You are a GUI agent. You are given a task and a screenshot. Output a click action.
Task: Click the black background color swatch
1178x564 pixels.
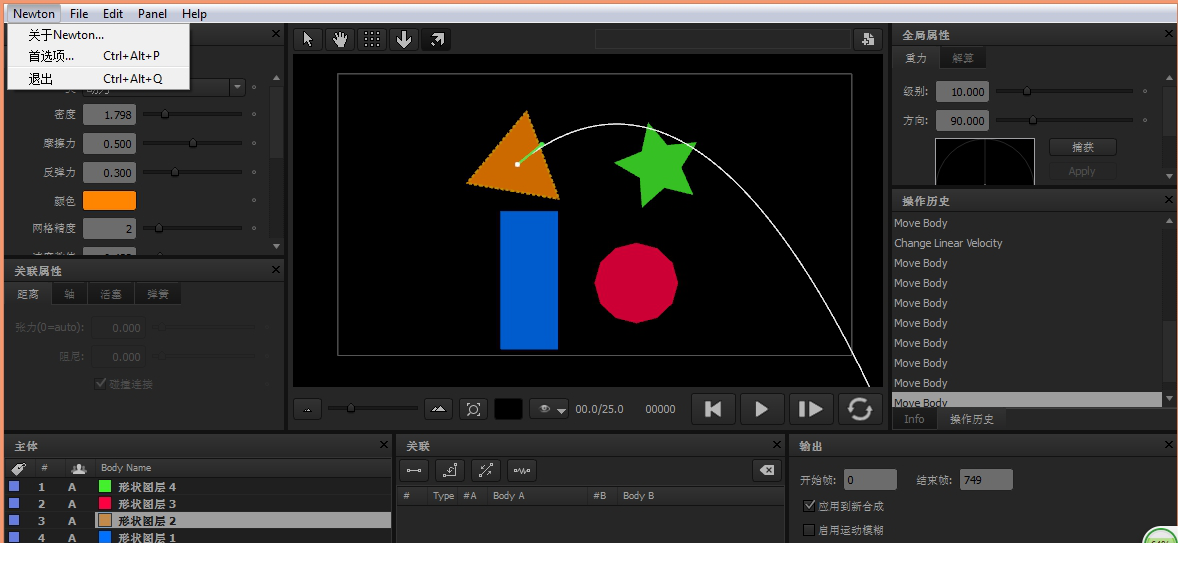tap(508, 409)
